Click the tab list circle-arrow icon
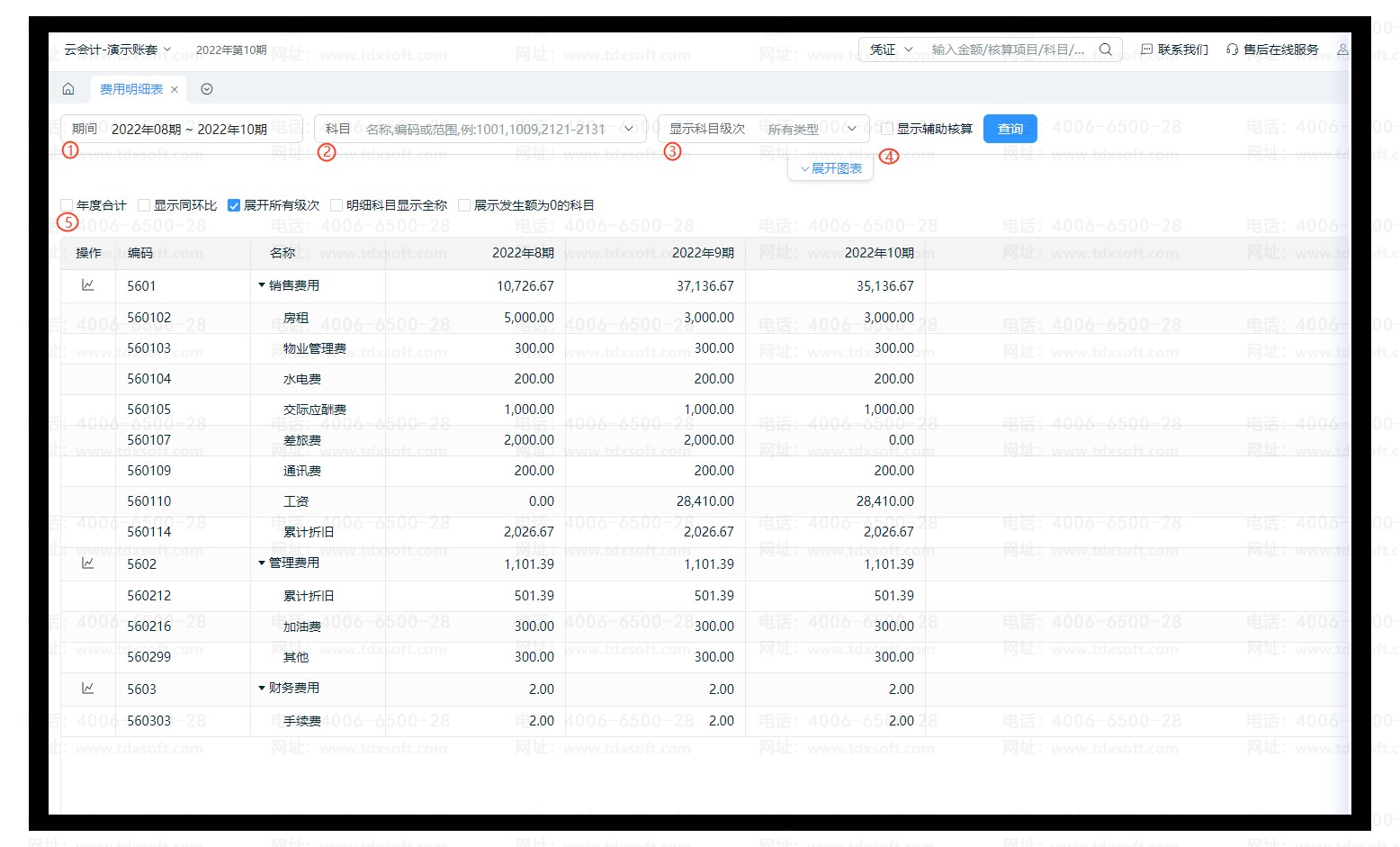 207,89
